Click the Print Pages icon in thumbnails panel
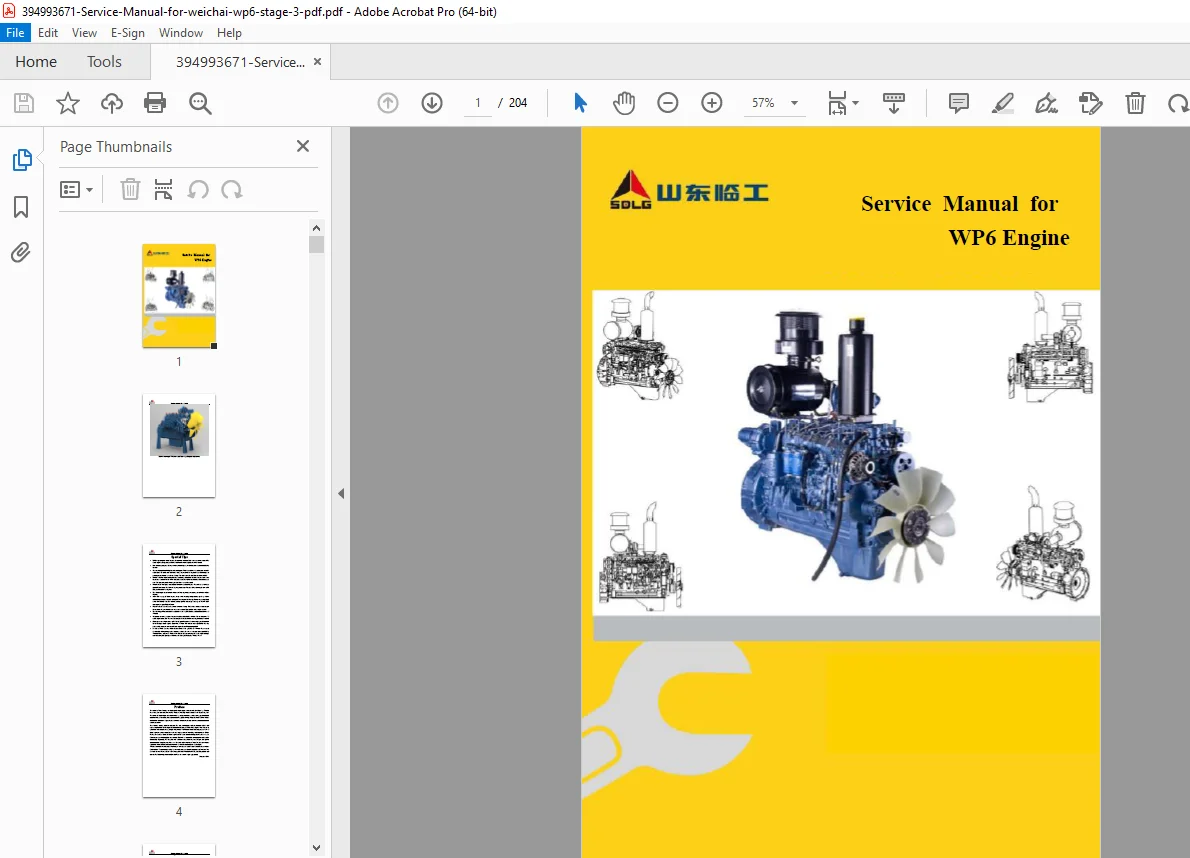1190x858 pixels. [163, 190]
